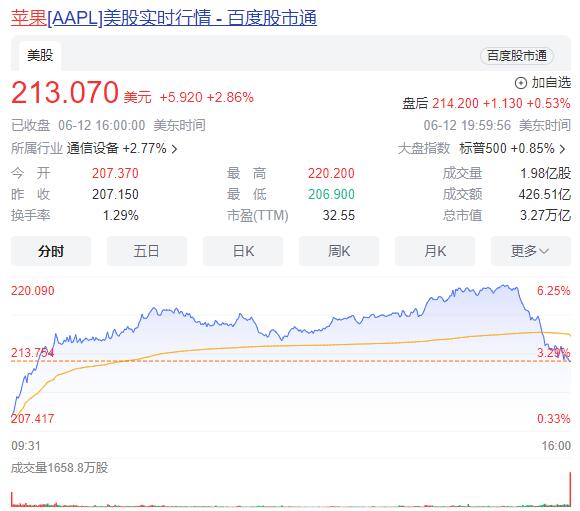Viewport: 580px width, 511px height.
Task: Expand 标普500 index arrow
Action: pos(562,149)
